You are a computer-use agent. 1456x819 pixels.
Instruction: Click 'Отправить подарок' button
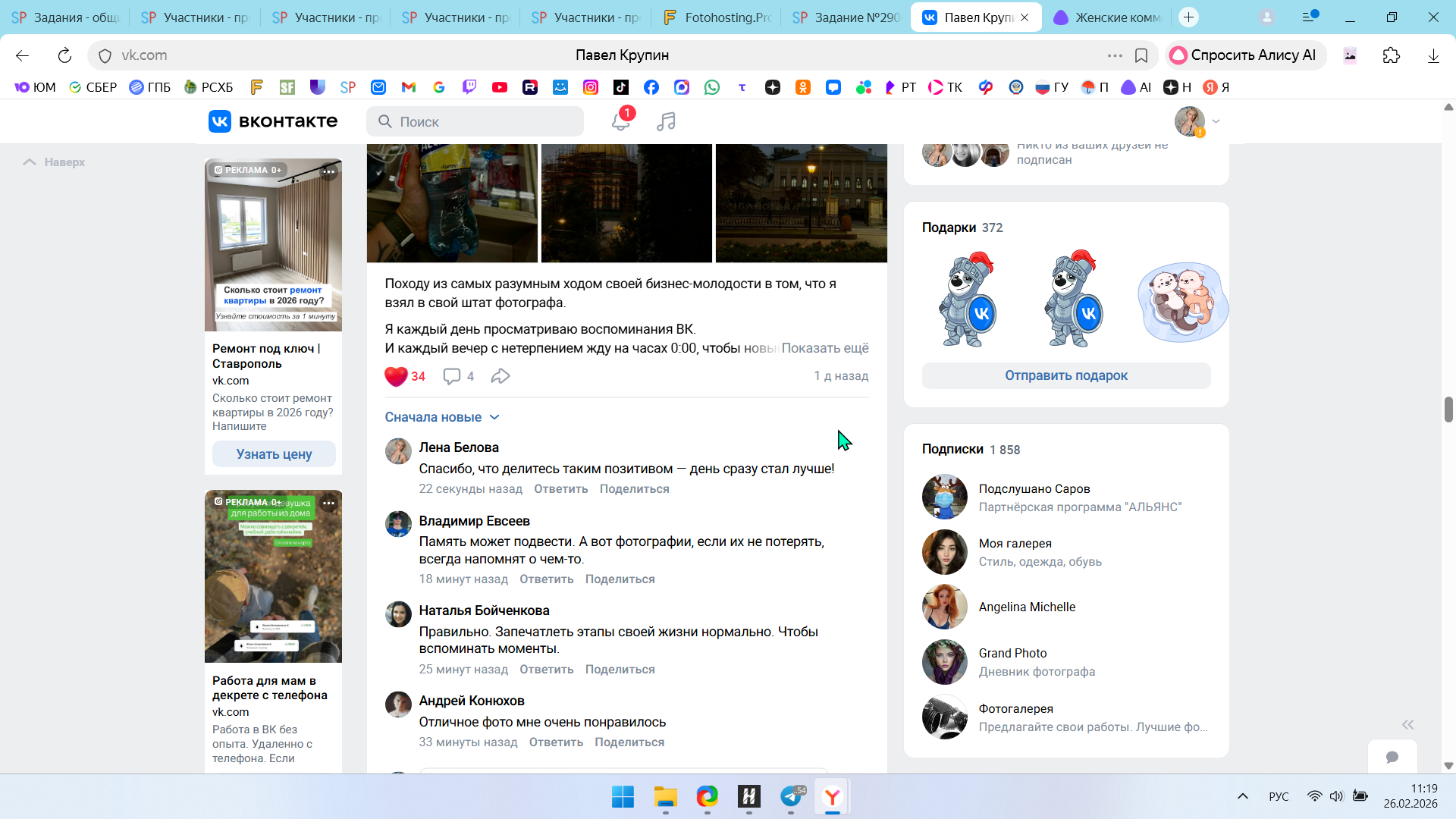click(x=1065, y=375)
